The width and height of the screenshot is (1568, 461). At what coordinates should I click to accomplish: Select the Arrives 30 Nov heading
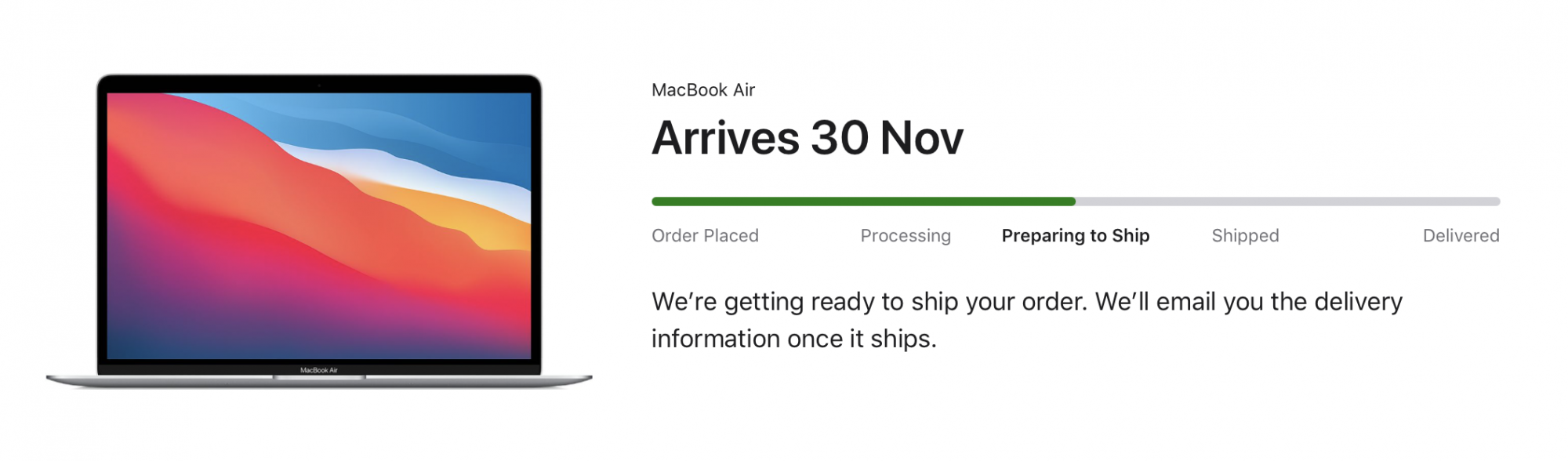(808, 138)
